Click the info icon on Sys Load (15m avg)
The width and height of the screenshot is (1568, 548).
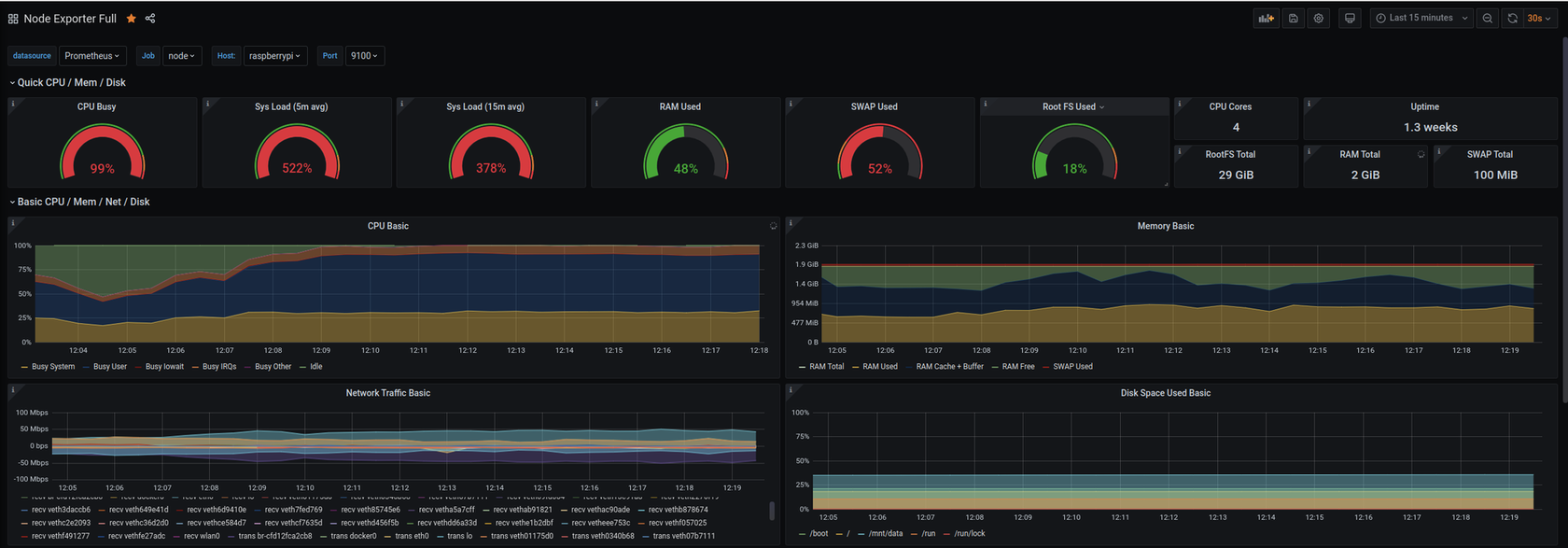click(x=401, y=104)
